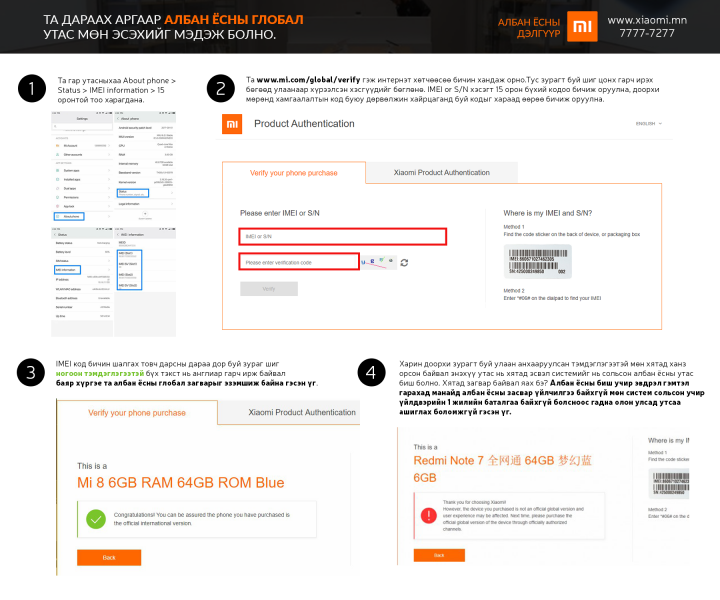Select 'Mi 8 6GB RAM 64GB ROM Blue' result text
Viewport: 720px width, 600px height.
click(180, 482)
